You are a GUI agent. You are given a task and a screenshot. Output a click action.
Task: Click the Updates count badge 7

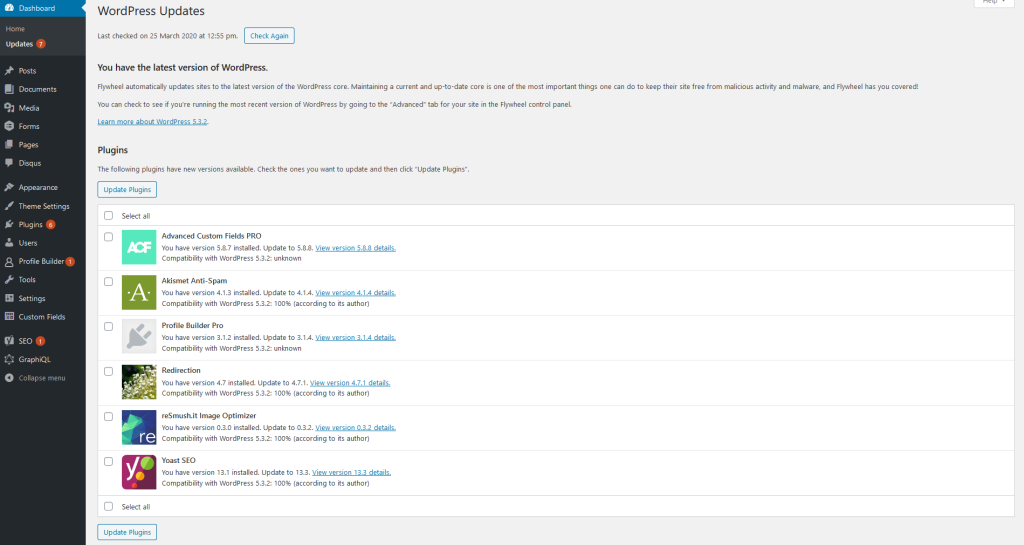[x=40, y=44]
